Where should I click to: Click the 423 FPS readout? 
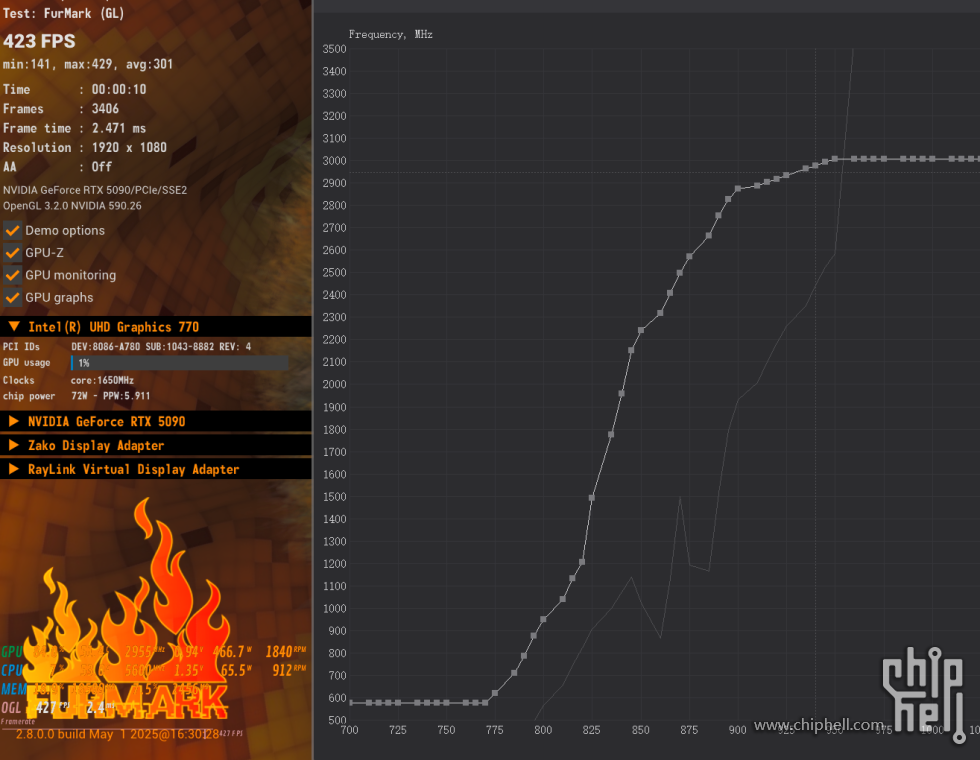click(39, 41)
